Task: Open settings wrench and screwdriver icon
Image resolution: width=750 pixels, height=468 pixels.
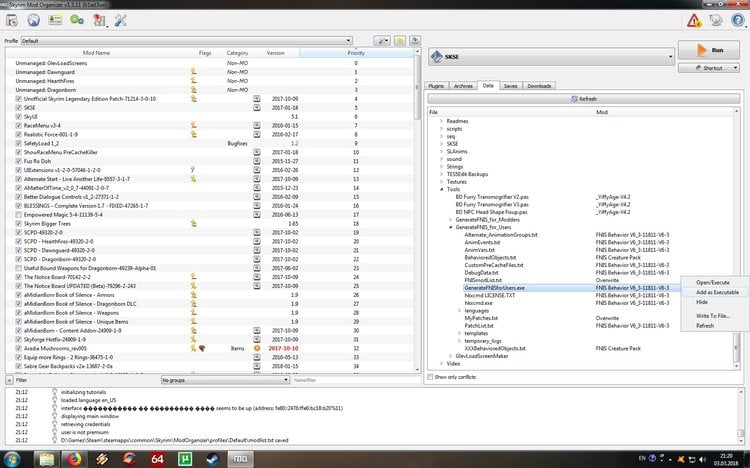Action: point(121,20)
